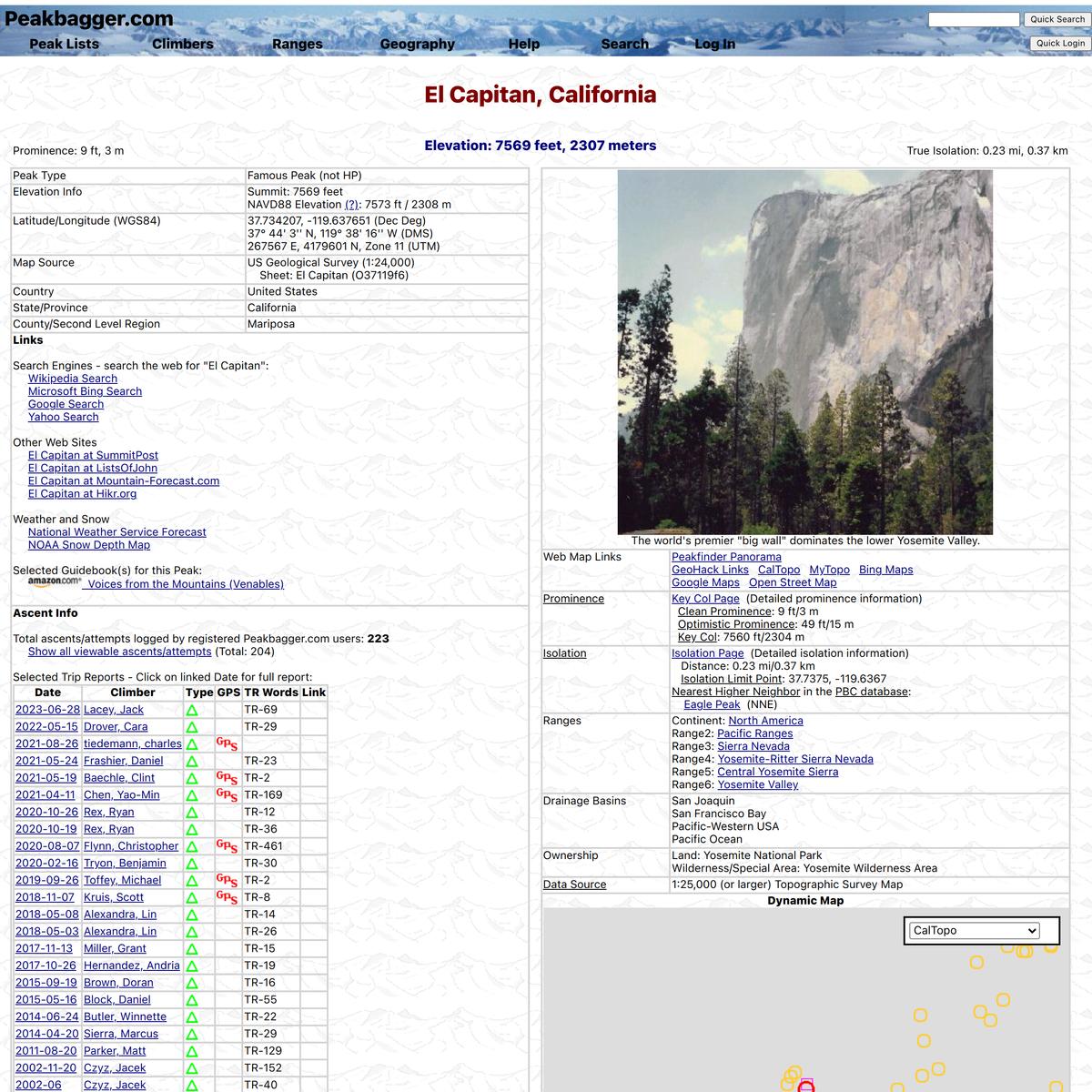Click green ascent triangle for Lacey, Jack
Image resolution: width=1092 pixels, height=1092 pixels.
[x=192, y=711]
